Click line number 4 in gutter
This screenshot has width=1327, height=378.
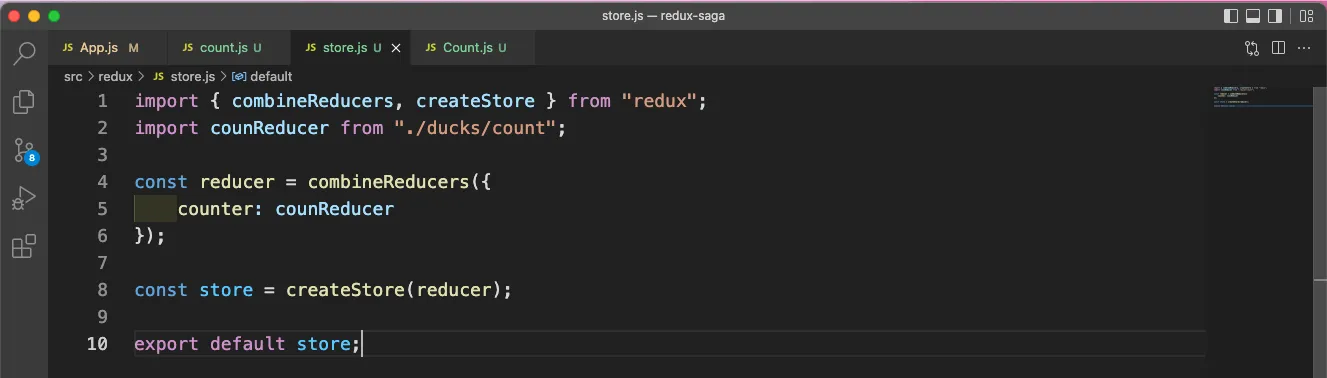[x=102, y=182]
